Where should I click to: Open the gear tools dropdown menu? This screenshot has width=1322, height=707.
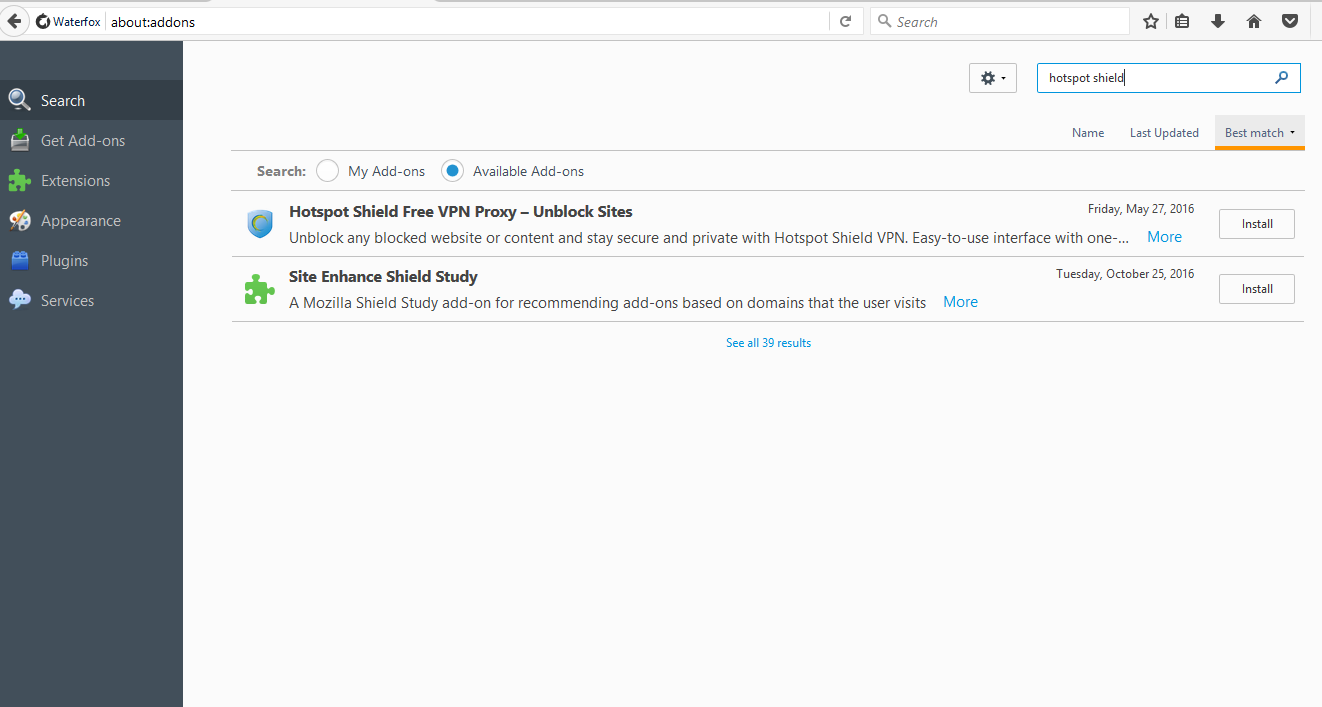993,78
